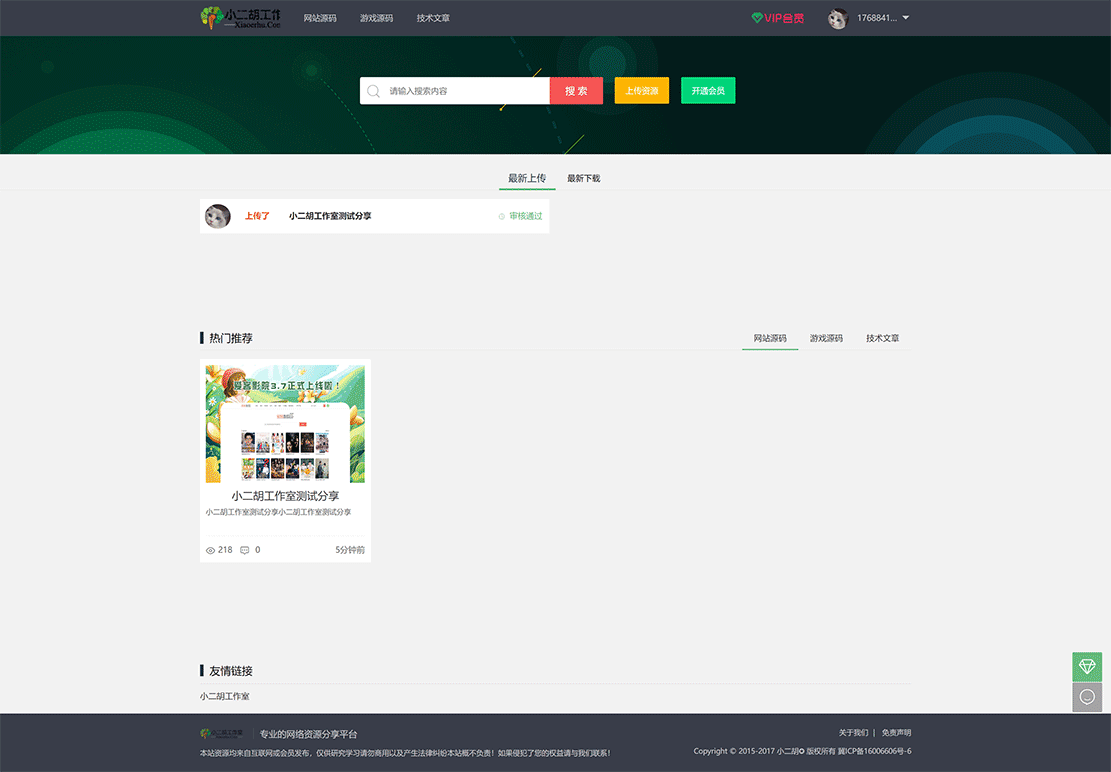1111x772 pixels.
Task: Open the 技术文章 menu in the navigation bar
Action: point(433,17)
